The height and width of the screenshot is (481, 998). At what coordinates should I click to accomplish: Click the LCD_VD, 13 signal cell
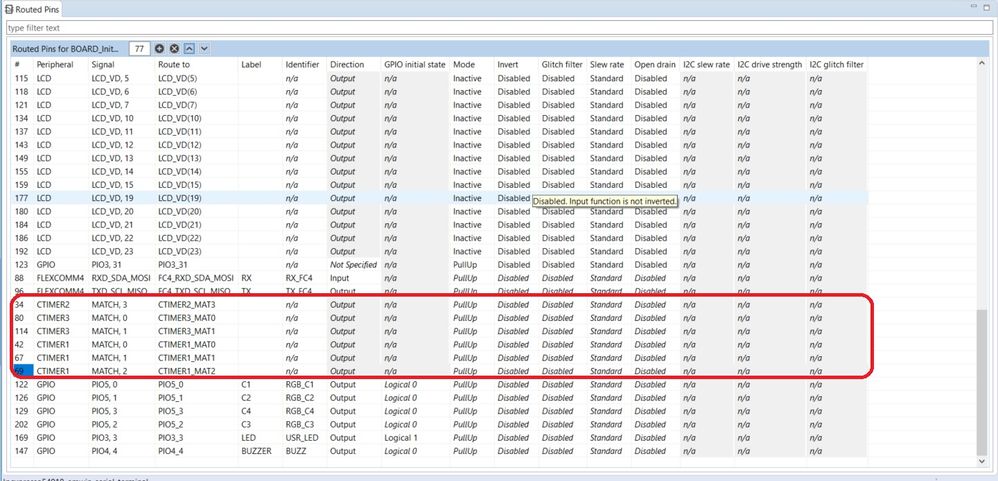113,158
